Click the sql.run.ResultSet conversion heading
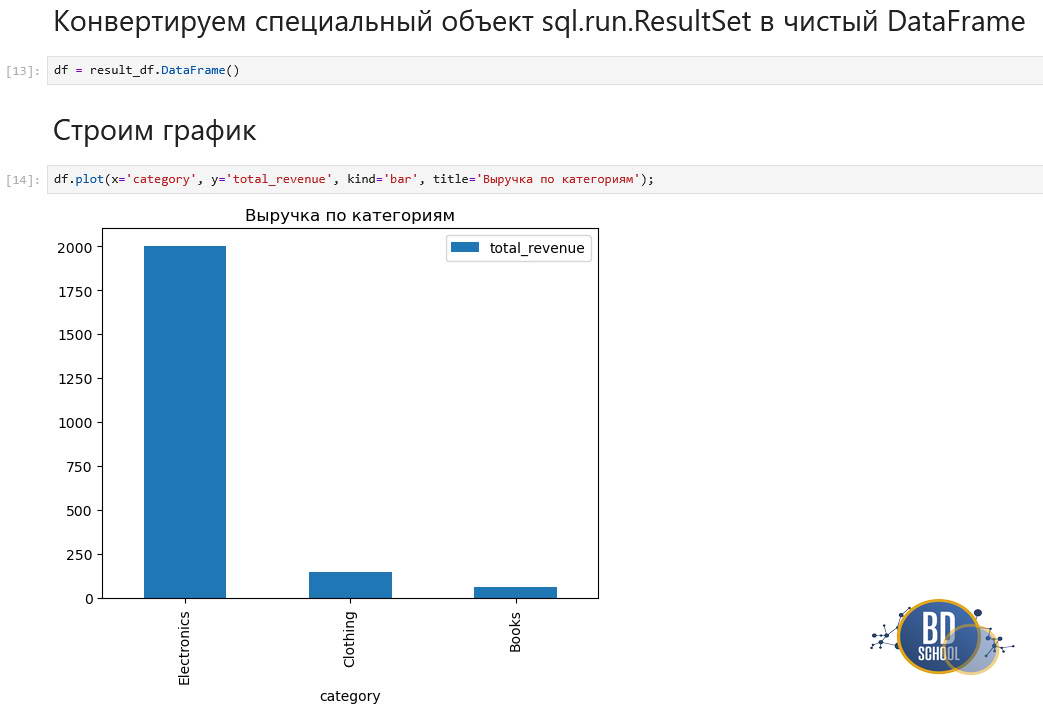The width and height of the screenshot is (1043, 711). tap(536, 20)
